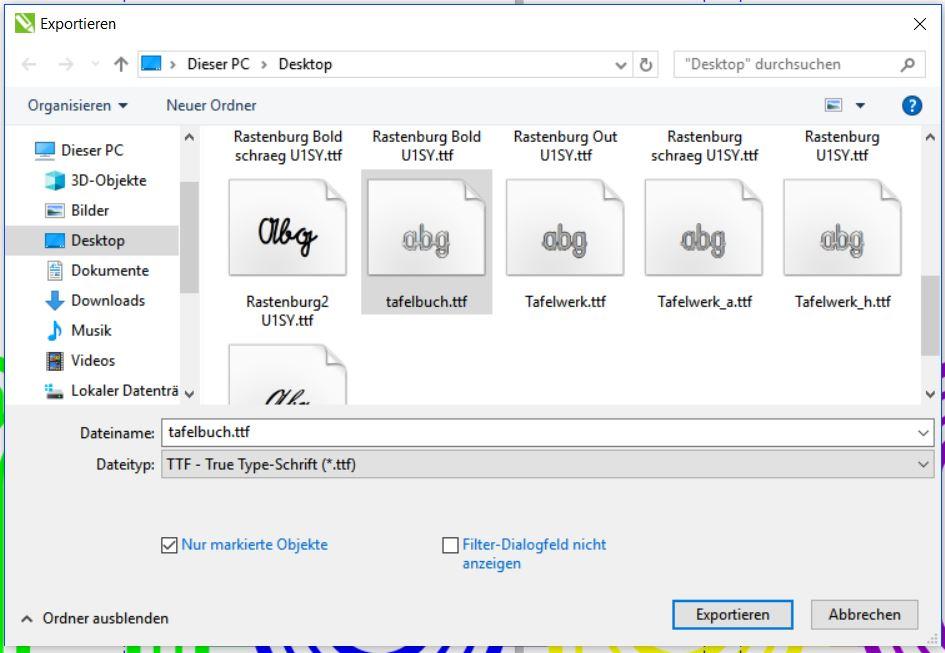Screen dimensions: 945x653
Task: Select 'Rastenburg Bold U1SY.ttf' file name
Action: point(427,146)
